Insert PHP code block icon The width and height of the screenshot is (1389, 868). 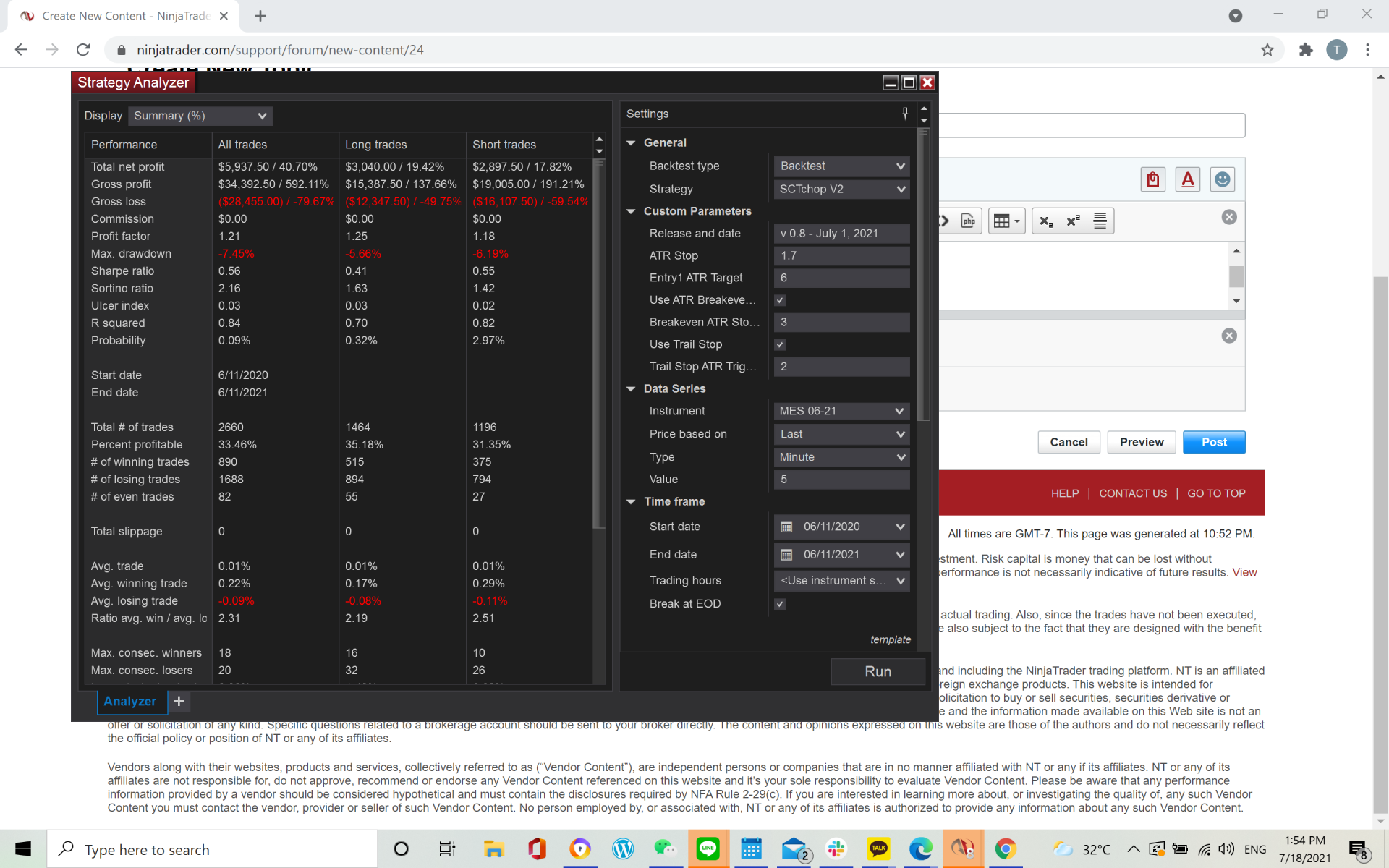pyautogui.click(x=968, y=221)
